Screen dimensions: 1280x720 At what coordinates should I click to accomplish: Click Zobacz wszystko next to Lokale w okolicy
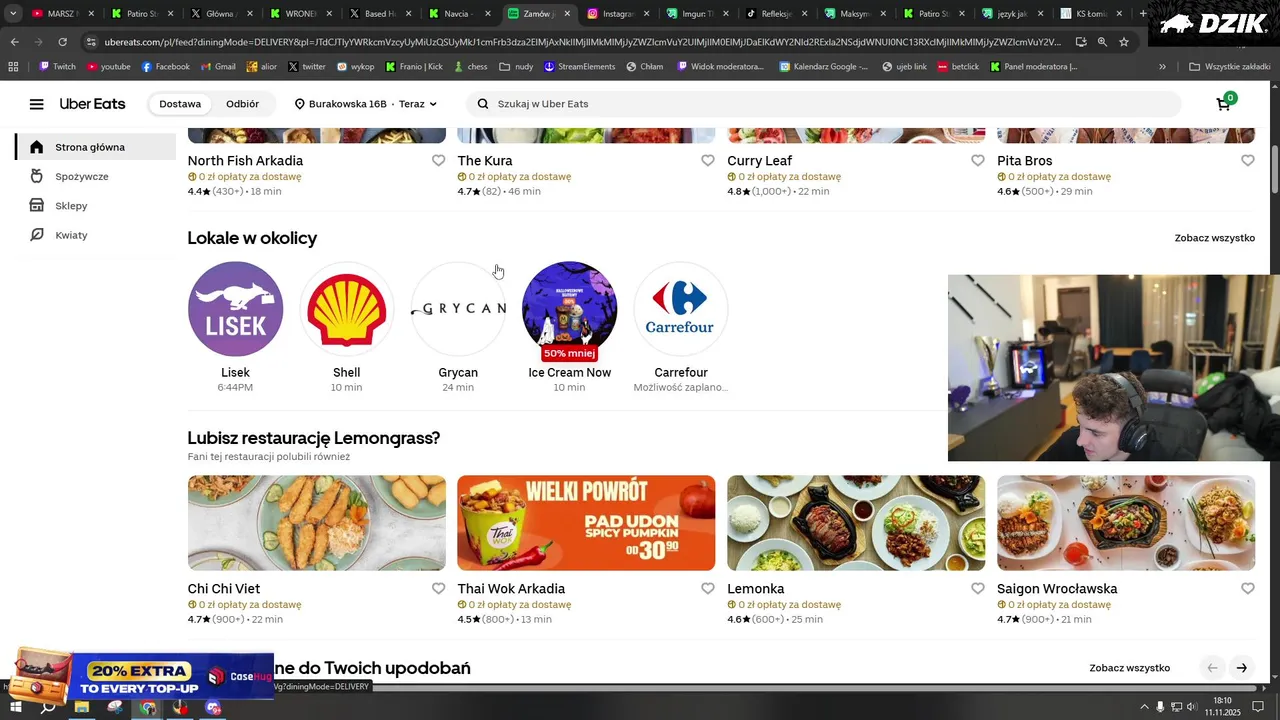point(1214,238)
